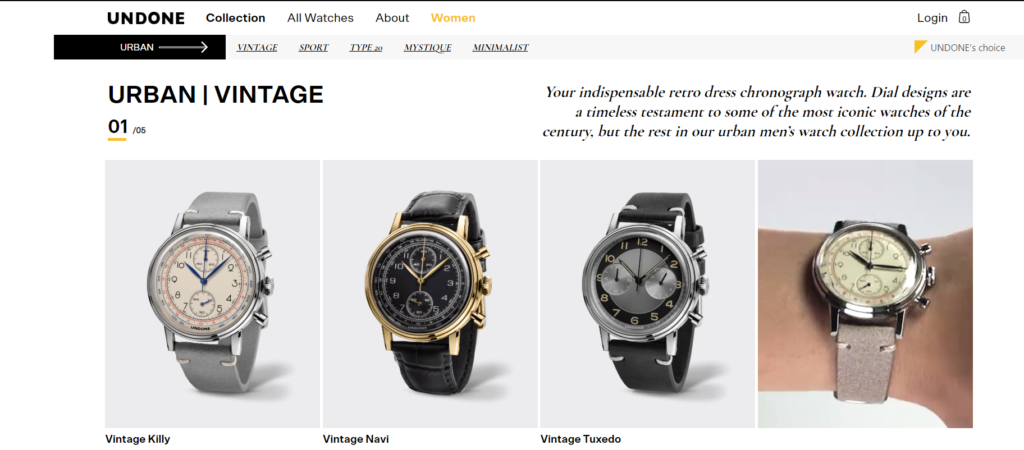This screenshot has width=1024, height=450.
Task: Click the Vintage Navi product name
Action: click(355, 439)
